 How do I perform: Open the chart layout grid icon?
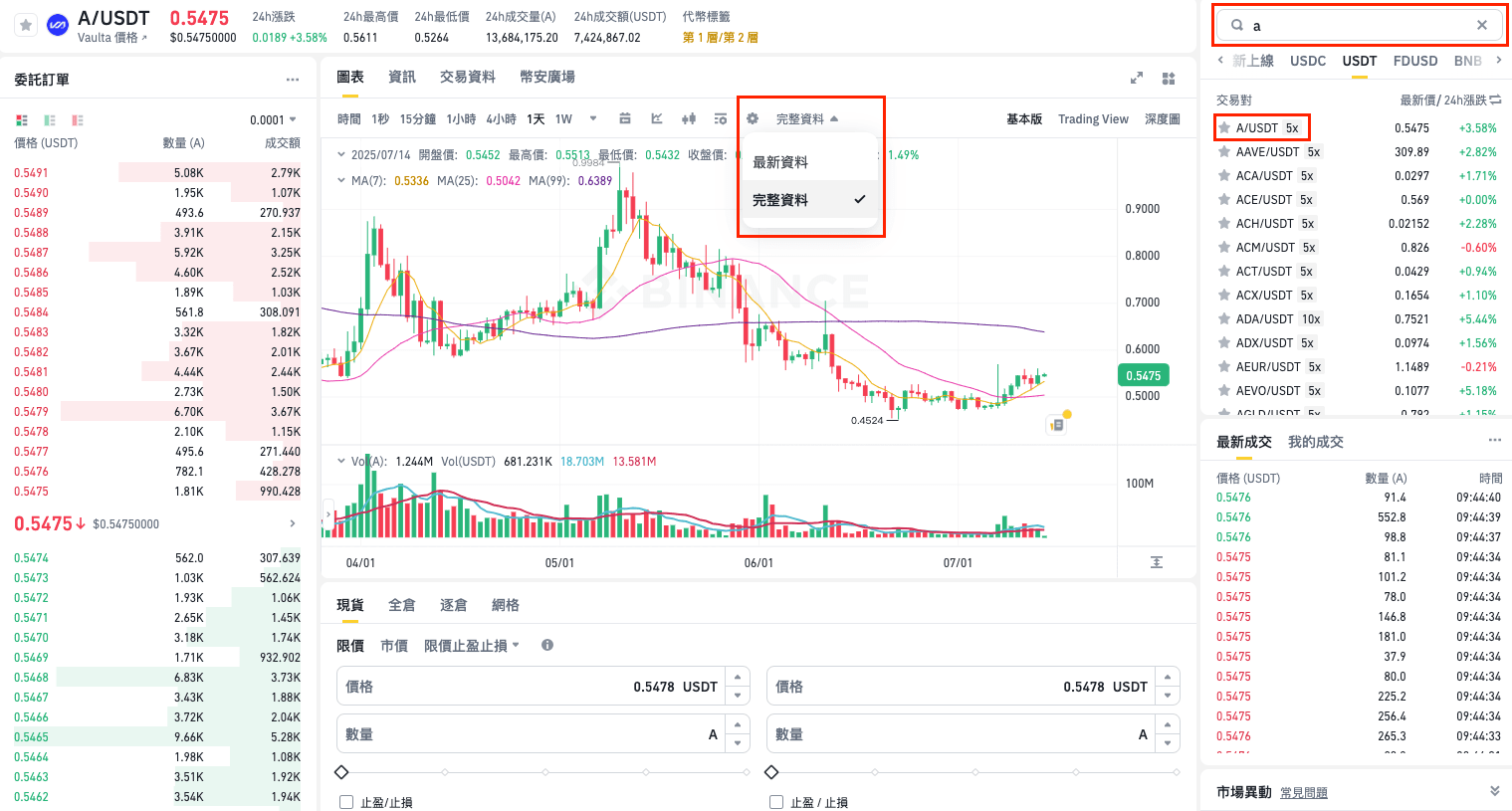coord(1169,78)
